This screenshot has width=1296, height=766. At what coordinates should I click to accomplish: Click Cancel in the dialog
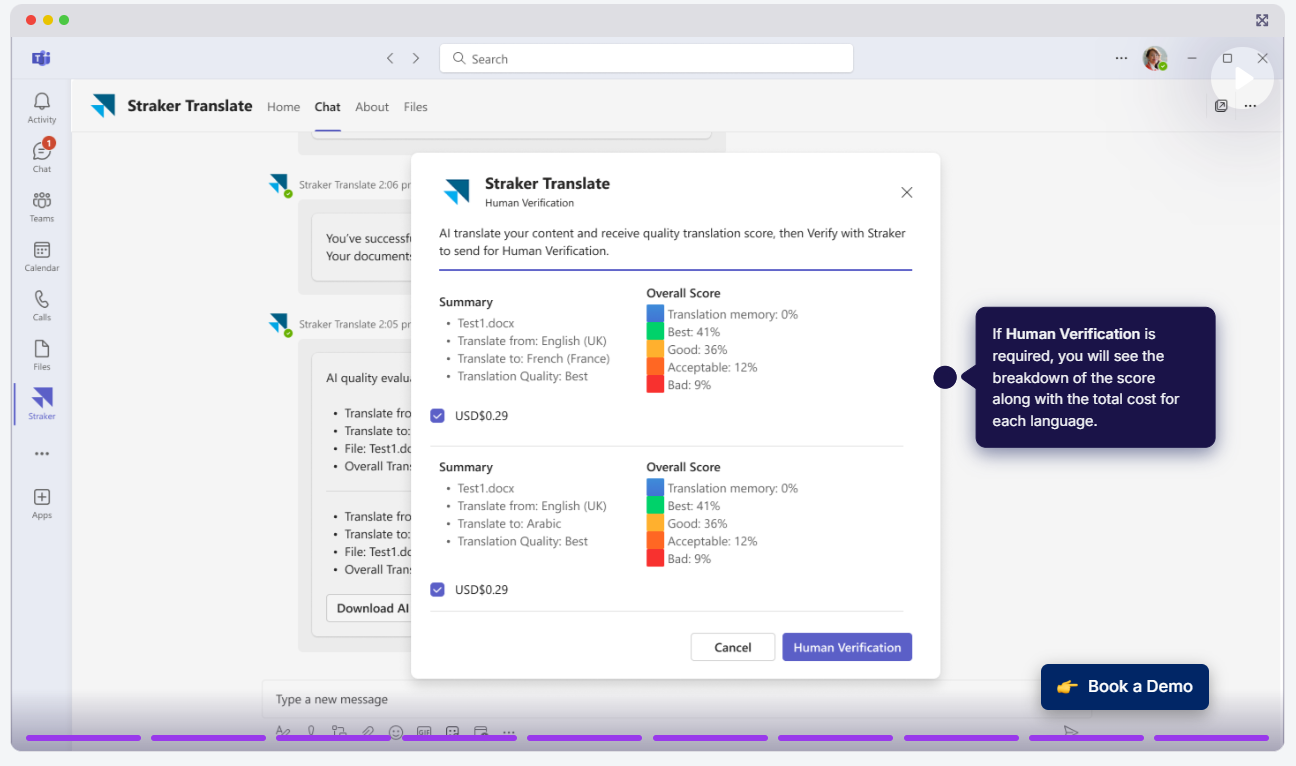pos(733,647)
